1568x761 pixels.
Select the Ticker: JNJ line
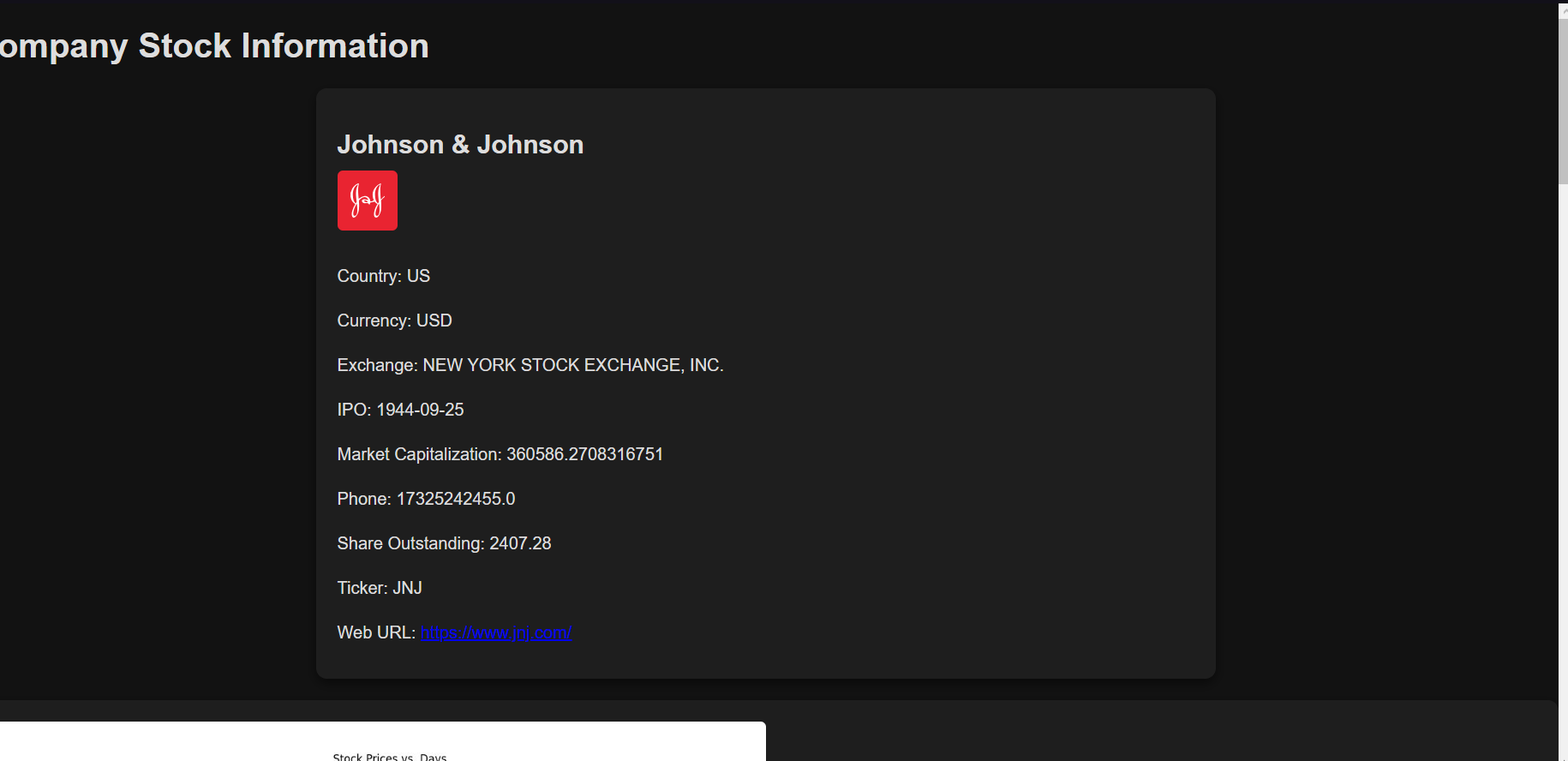point(380,588)
